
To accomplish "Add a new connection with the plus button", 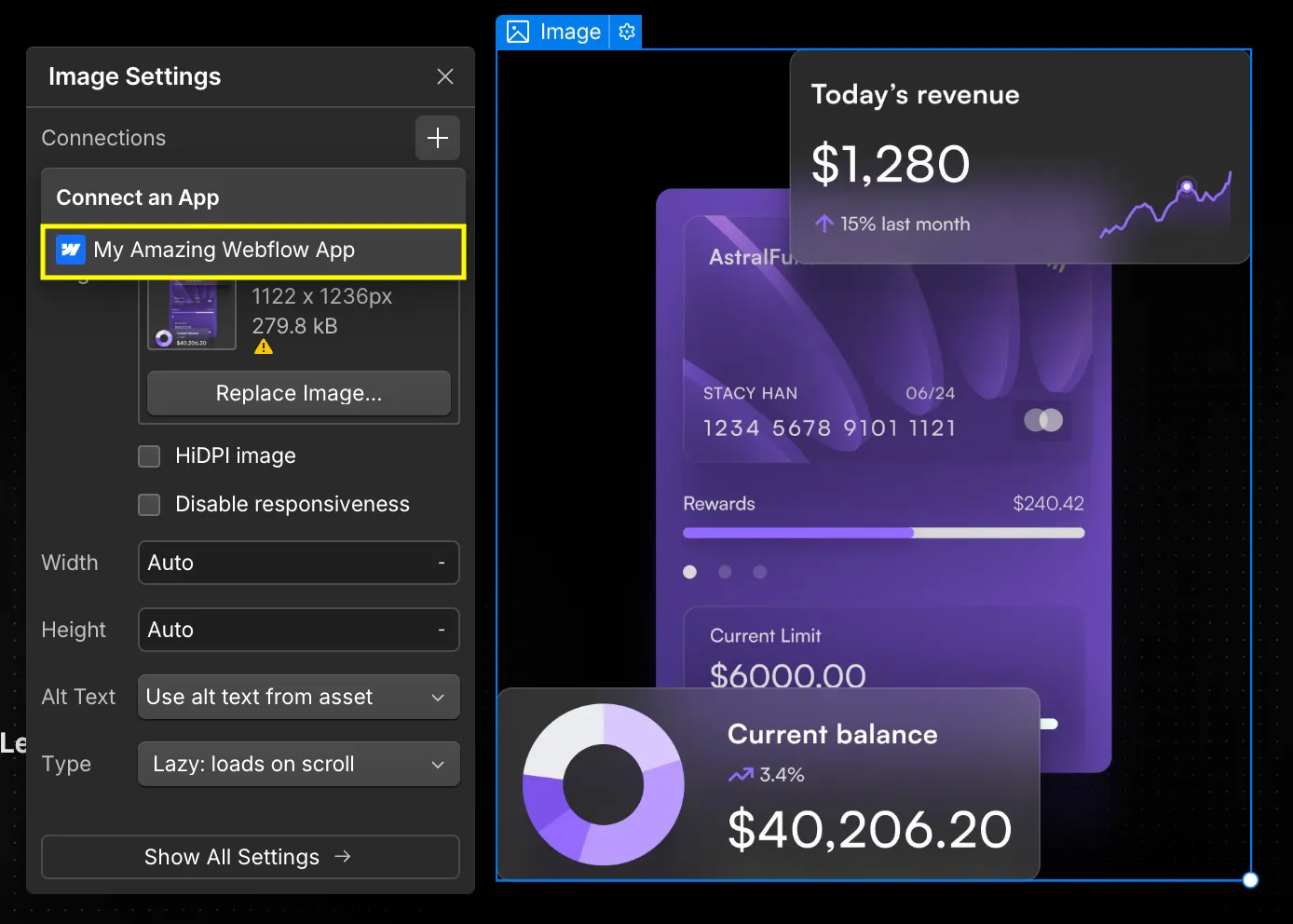I will click(438, 138).
